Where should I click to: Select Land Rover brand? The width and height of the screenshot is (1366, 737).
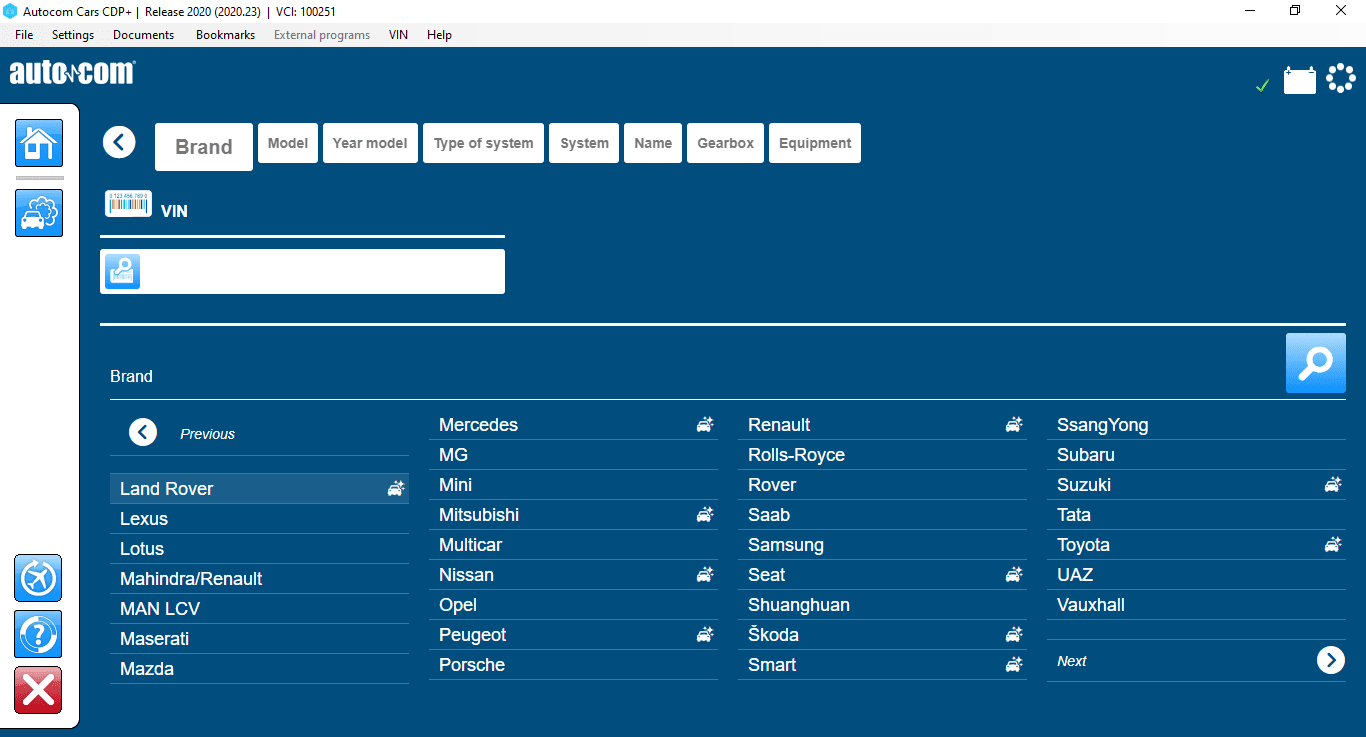coord(167,489)
